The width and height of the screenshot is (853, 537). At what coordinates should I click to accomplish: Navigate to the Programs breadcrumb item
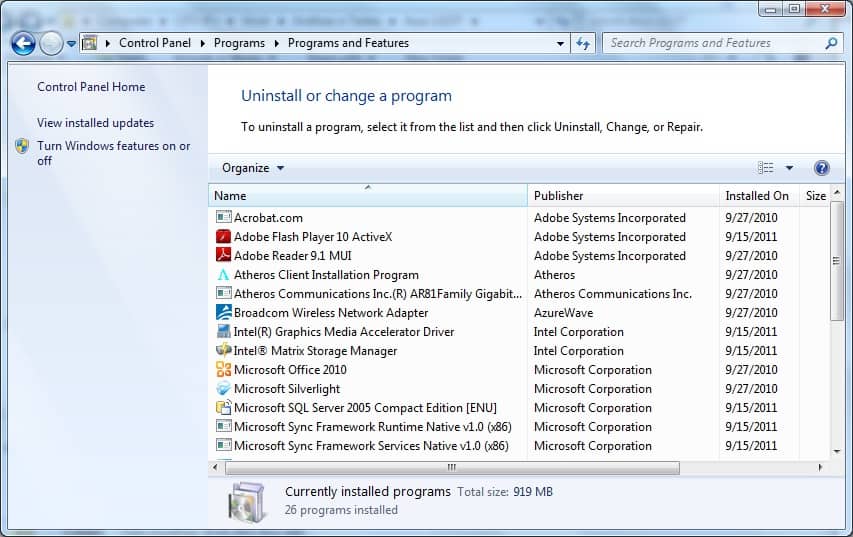click(x=239, y=43)
